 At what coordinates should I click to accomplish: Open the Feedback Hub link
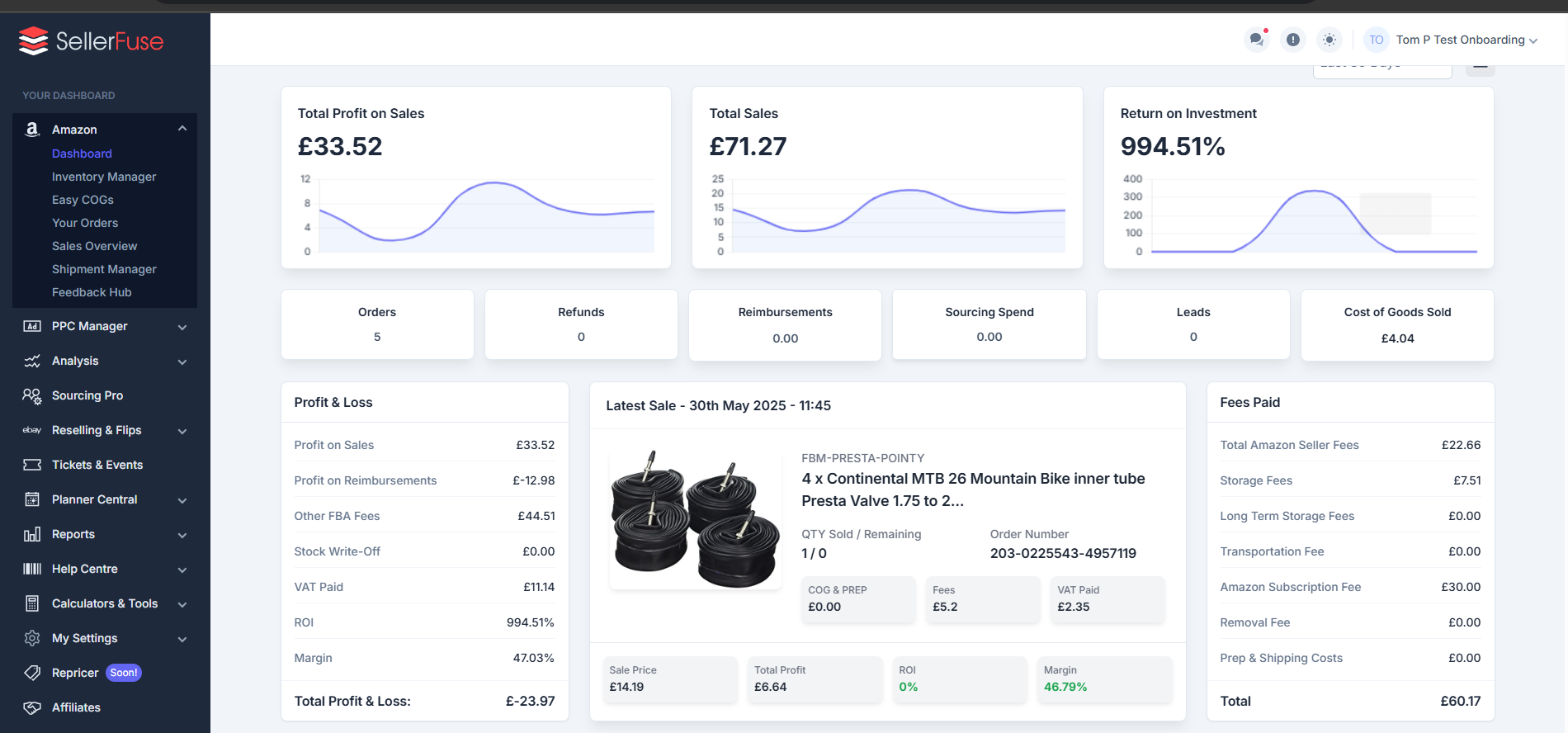92,292
